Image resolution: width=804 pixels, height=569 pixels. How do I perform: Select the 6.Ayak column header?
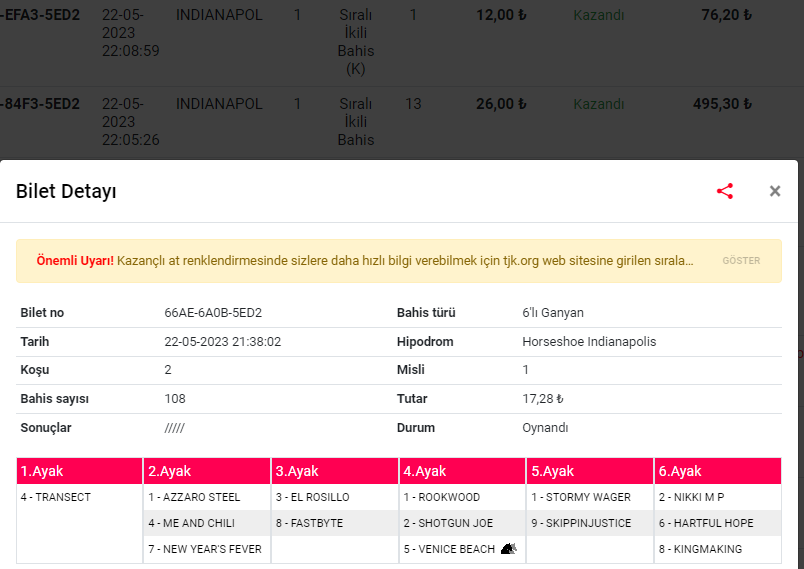coord(717,471)
